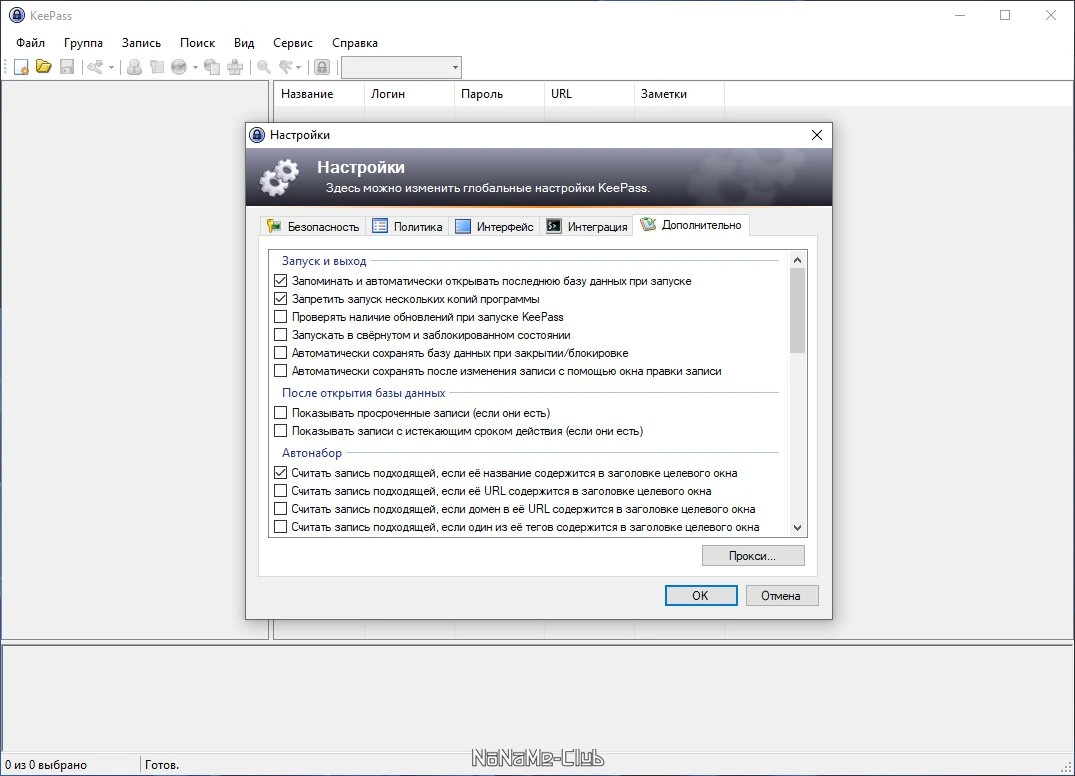The image size is (1075, 776).
Task: Select the Дополнительно tab
Action: 691,225
